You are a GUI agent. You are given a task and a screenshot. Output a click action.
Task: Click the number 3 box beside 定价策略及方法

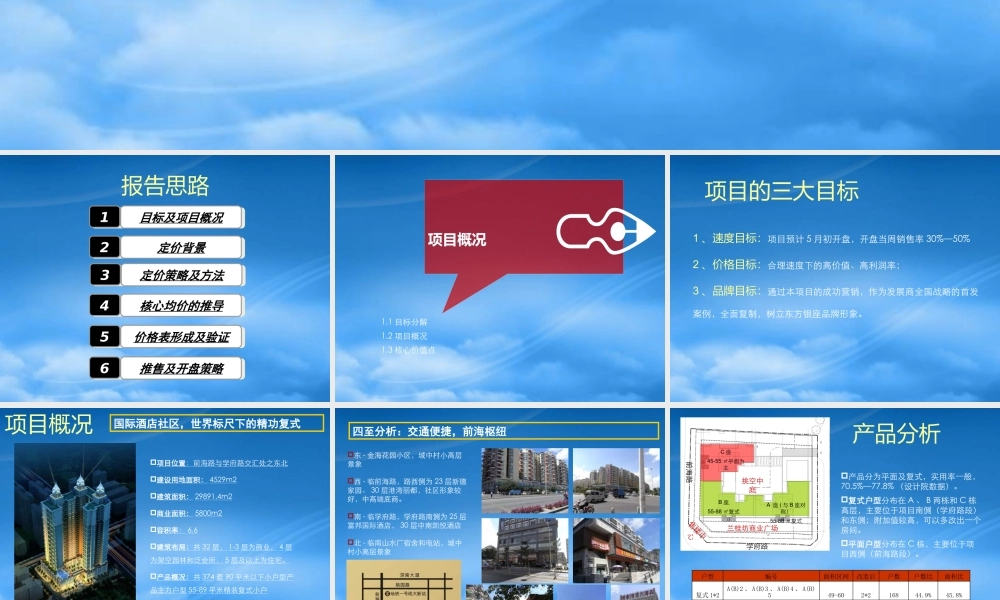(x=104, y=275)
